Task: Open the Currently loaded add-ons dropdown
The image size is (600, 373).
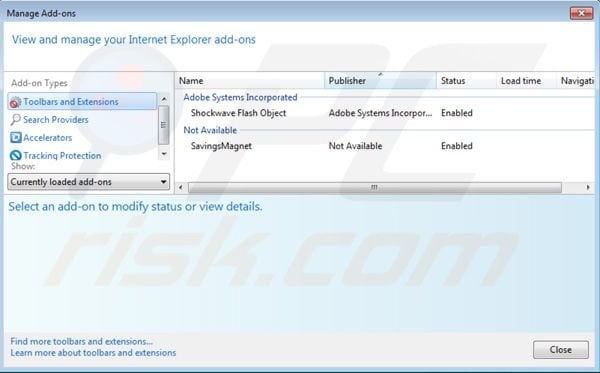Action: point(88,182)
